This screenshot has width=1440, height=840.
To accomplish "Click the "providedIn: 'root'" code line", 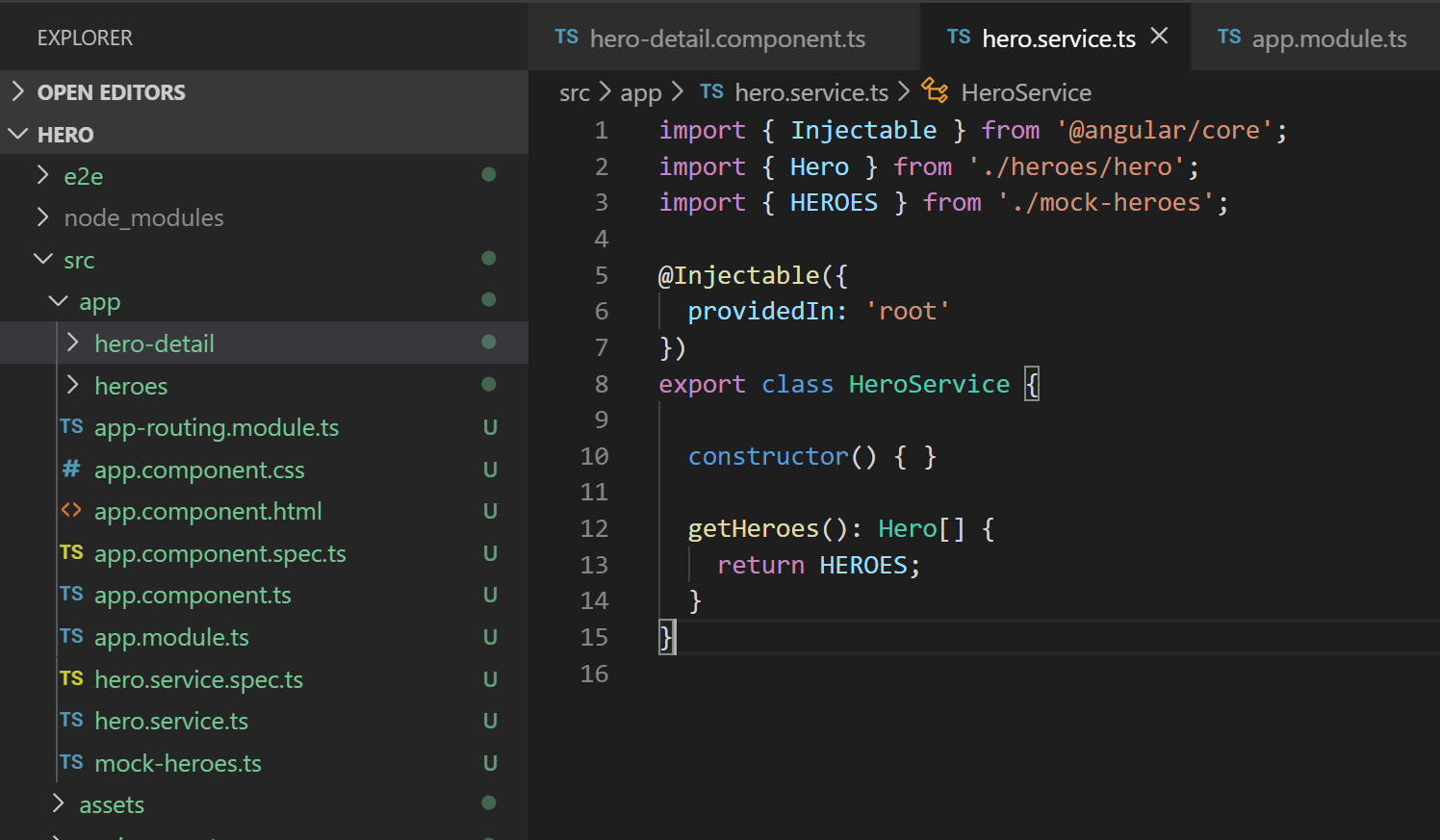I will click(x=818, y=311).
